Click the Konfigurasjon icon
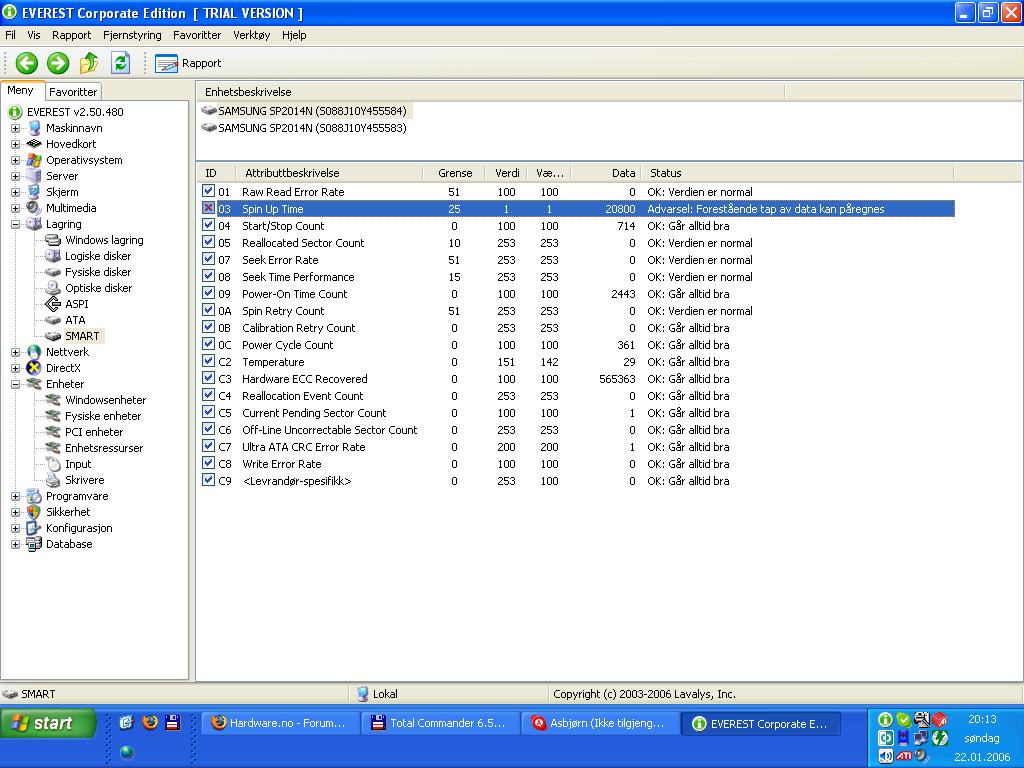 click(x=34, y=528)
